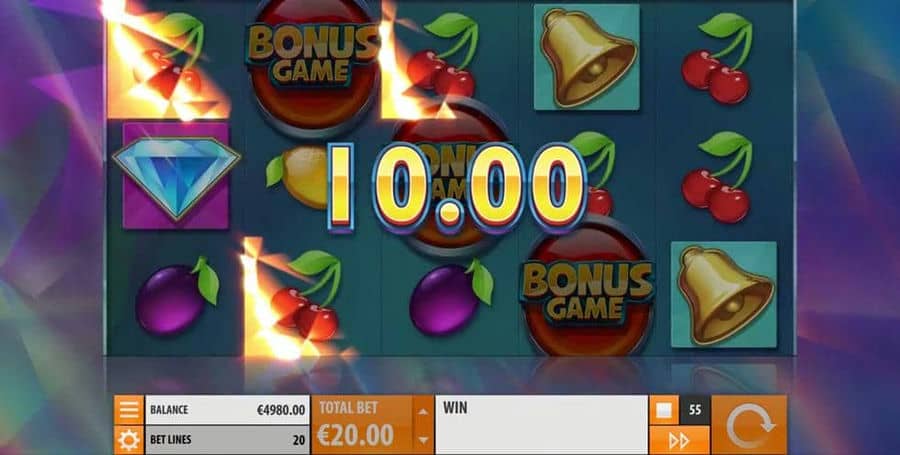Increase total bet with the up arrow
This screenshot has width=900, height=455.
pyautogui.click(x=423, y=410)
